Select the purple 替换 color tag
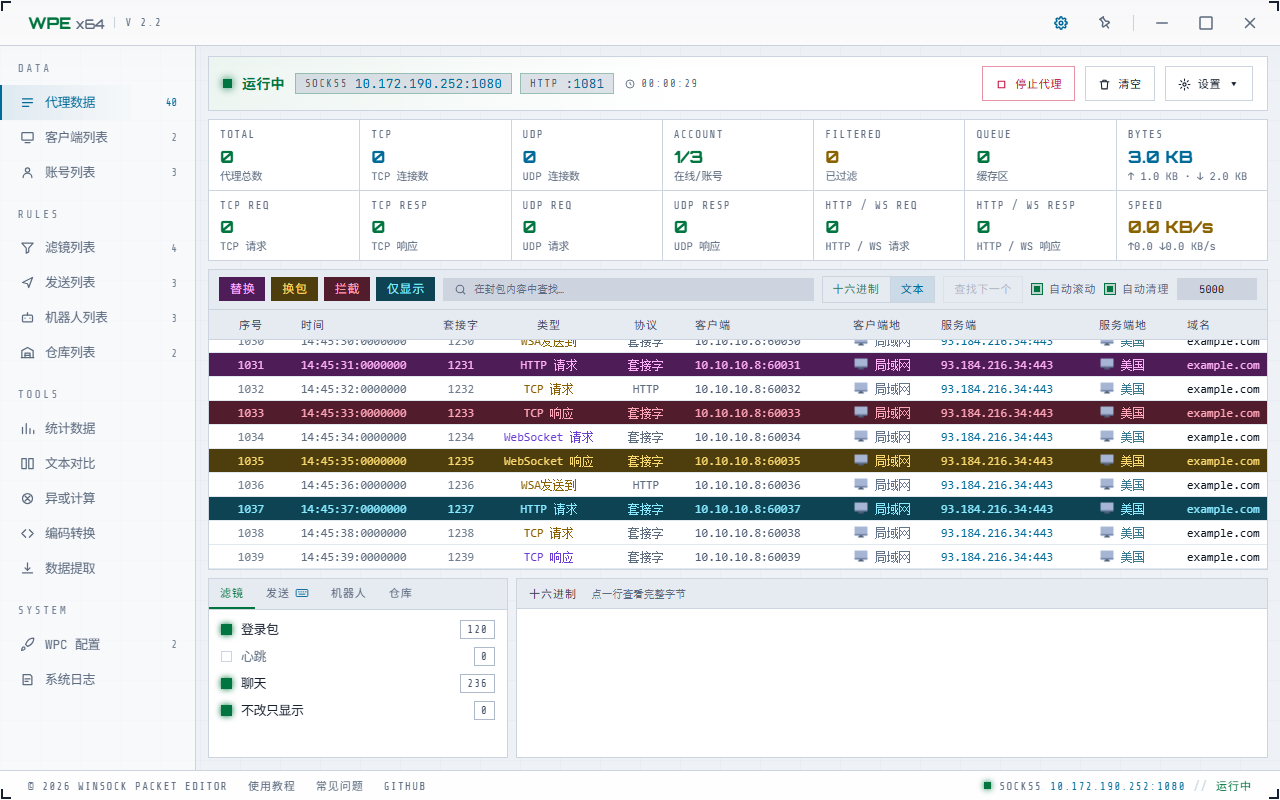This screenshot has width=1280, height=800. [x=242, y=289]
